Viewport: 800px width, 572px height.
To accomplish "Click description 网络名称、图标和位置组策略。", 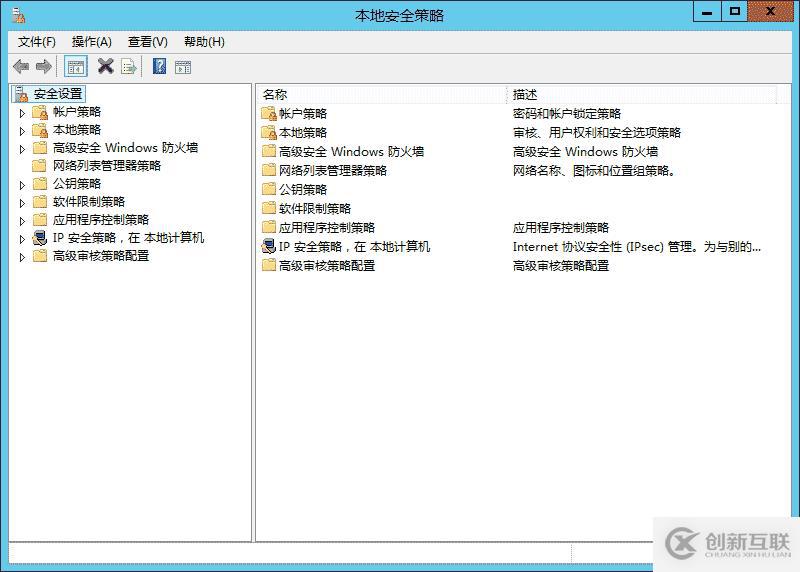I will point(595,170).
